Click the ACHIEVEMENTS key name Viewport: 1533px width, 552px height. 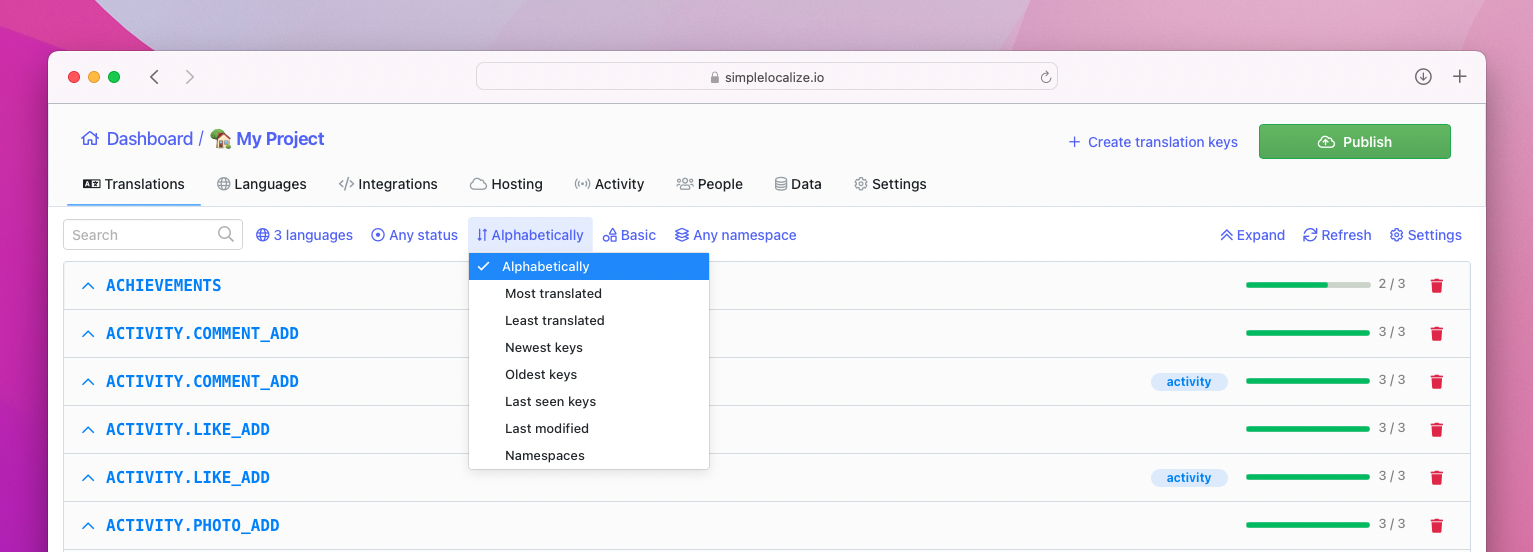point(164,286)
